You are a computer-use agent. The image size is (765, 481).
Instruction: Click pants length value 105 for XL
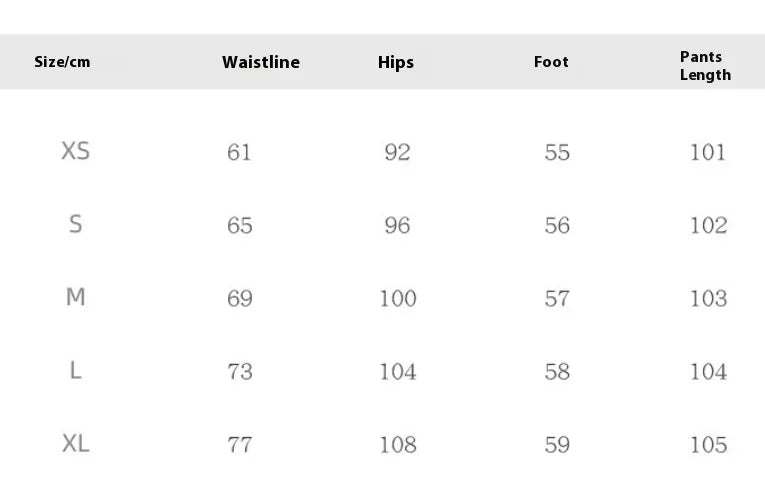[708, 445]
